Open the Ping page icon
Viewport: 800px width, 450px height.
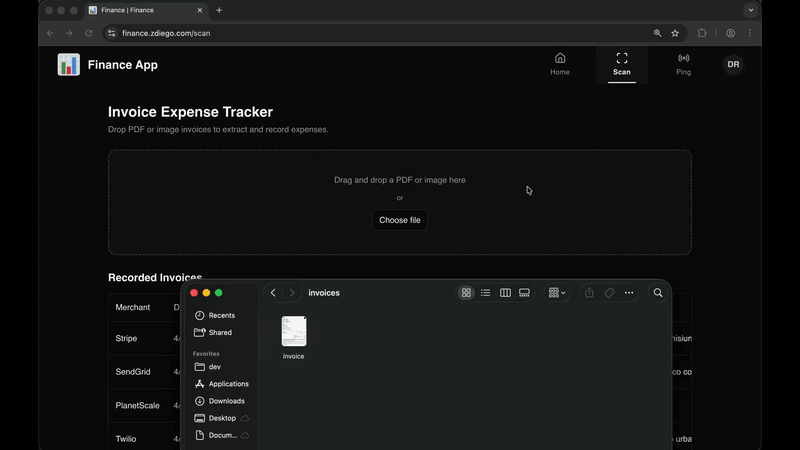tap(683, 59)
